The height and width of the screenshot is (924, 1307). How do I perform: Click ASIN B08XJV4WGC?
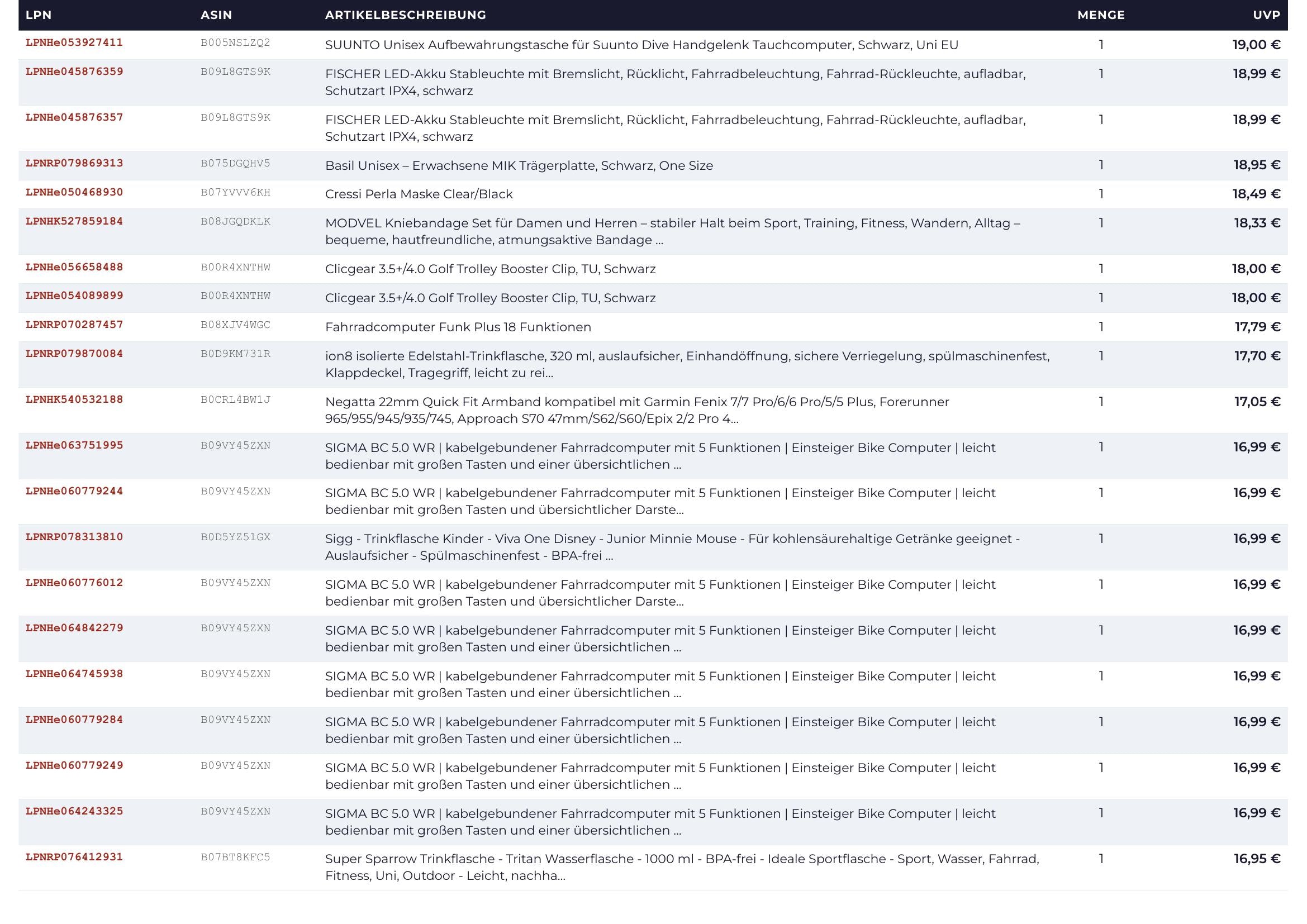[235, 325]
